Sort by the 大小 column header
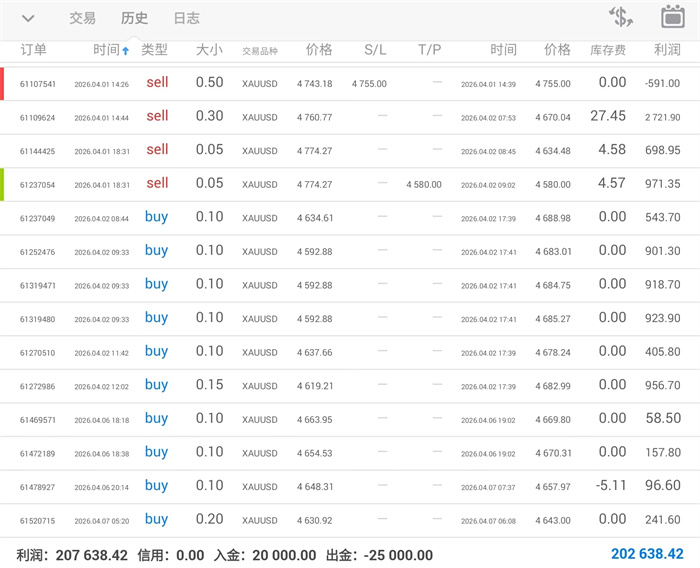700x568 pixels. [x=209, y=50]
